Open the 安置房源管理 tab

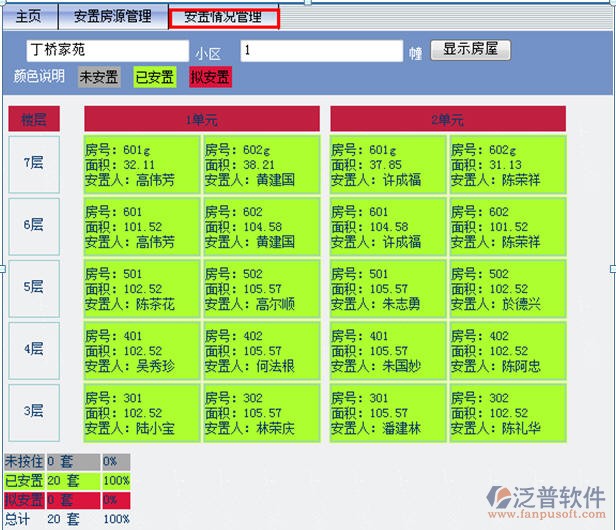coord(112,17)
